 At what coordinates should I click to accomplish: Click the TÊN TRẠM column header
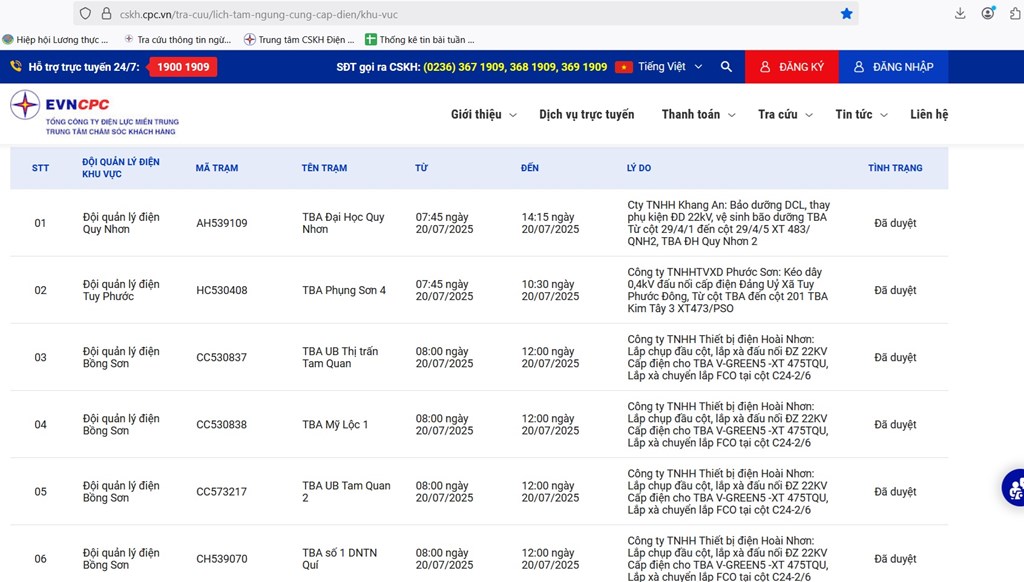[324, 168]
